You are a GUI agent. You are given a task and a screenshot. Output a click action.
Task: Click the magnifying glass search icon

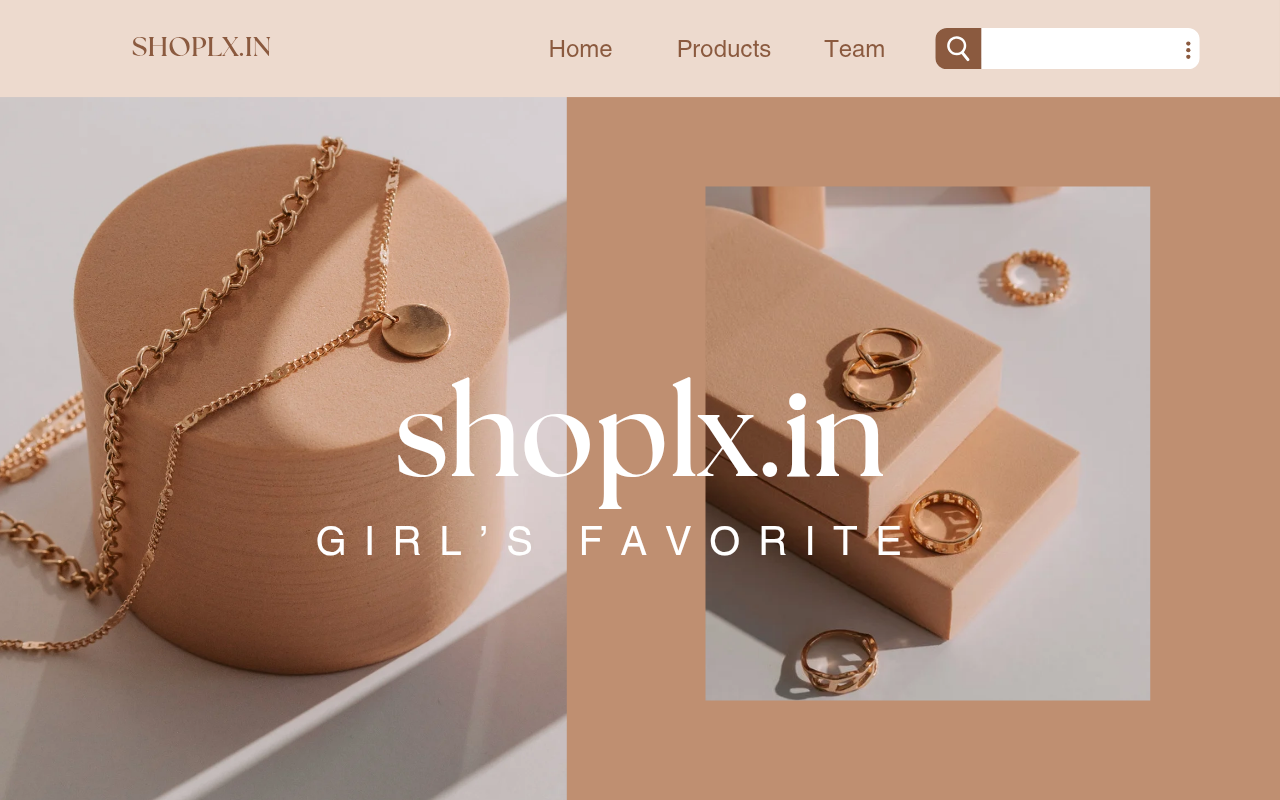coord(958,48)
